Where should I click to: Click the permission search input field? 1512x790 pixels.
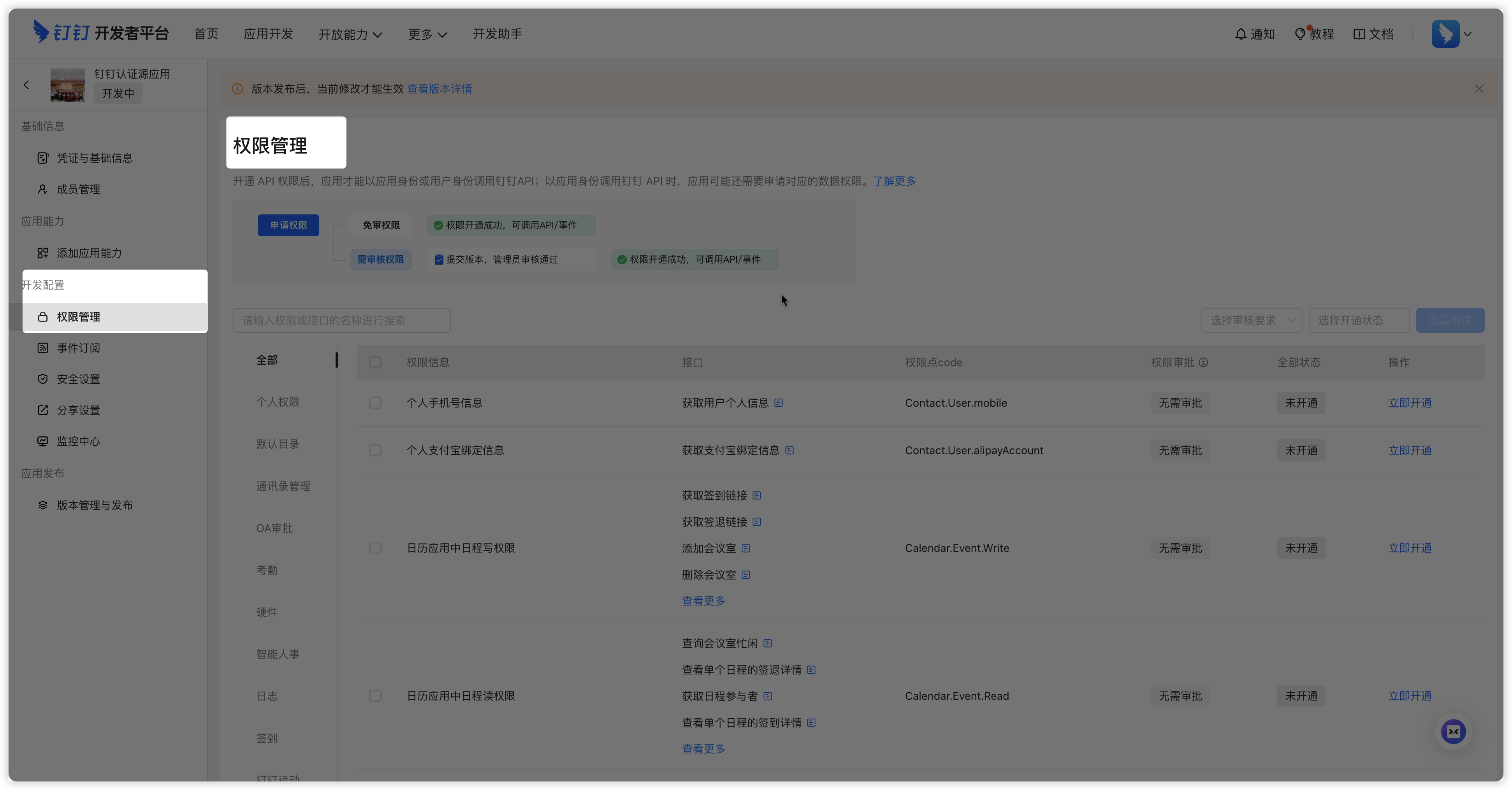[x=341, y=320]
